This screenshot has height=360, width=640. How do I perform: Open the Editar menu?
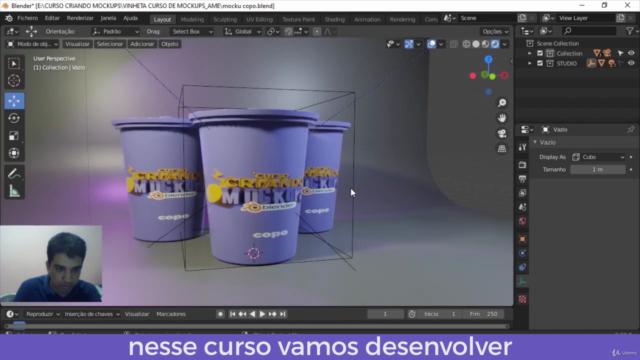pyautogui.click(x=52, y=18)
